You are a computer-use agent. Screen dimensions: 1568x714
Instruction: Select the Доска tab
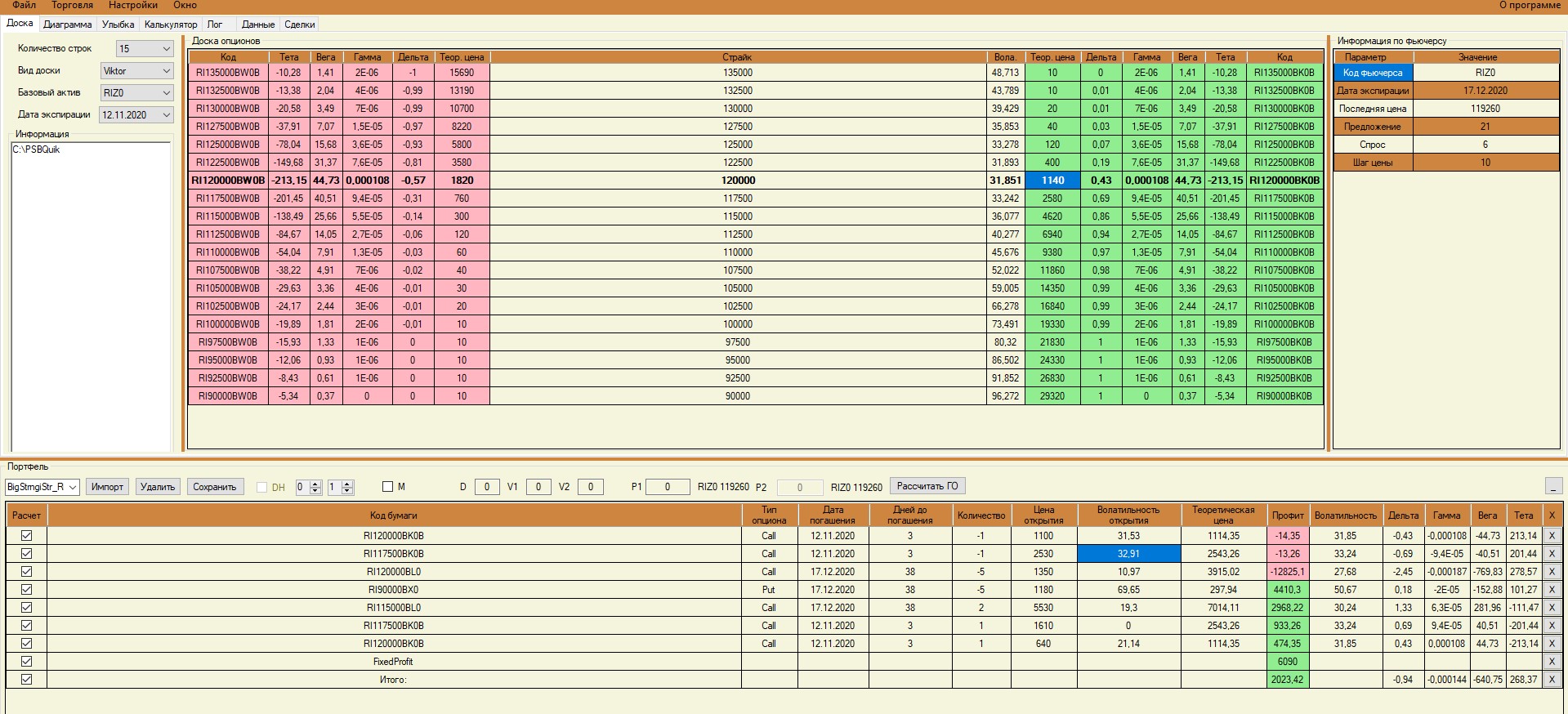[20, 24]
